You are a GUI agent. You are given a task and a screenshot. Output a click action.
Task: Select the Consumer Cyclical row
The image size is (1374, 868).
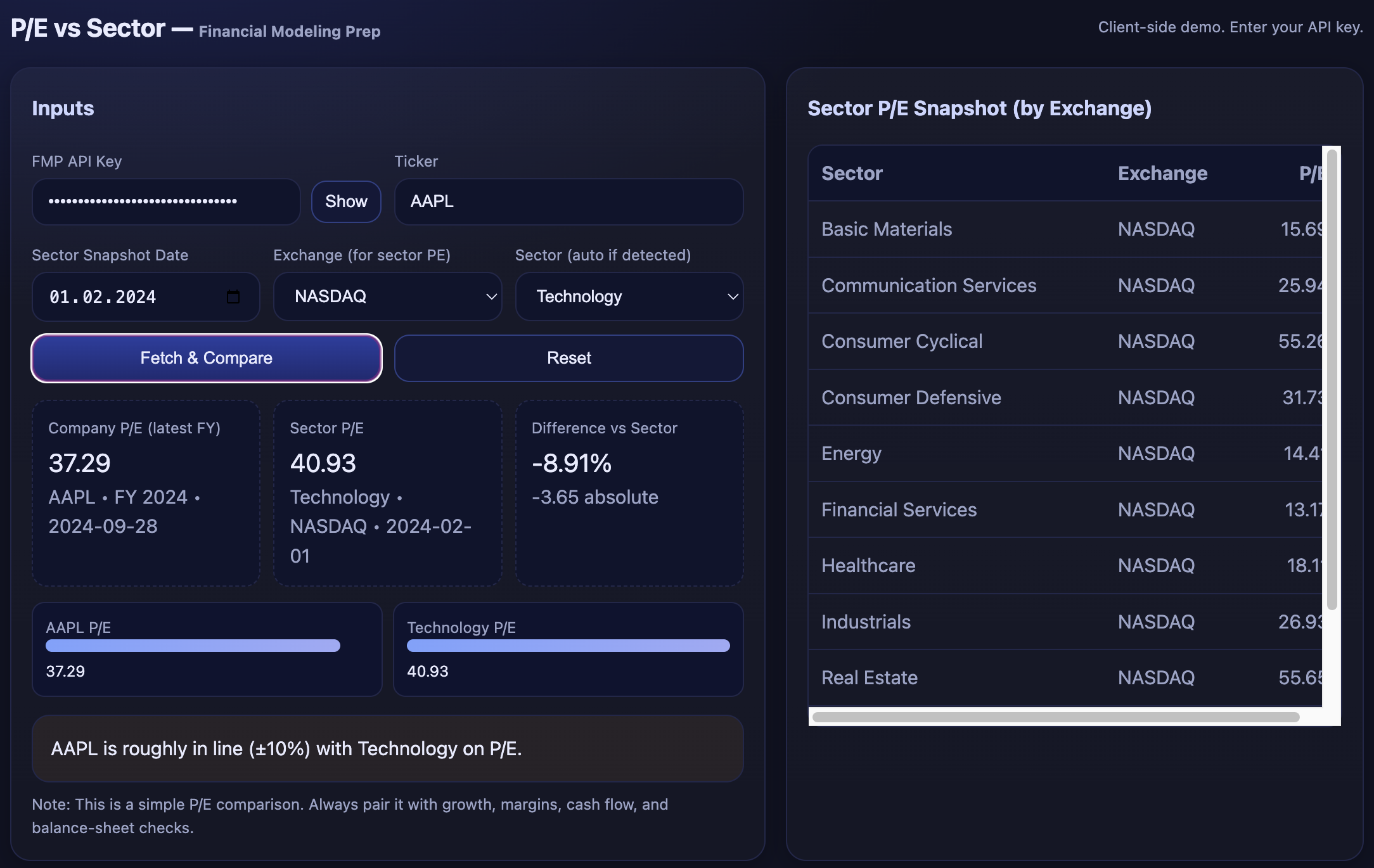[x=1065, y=341]
